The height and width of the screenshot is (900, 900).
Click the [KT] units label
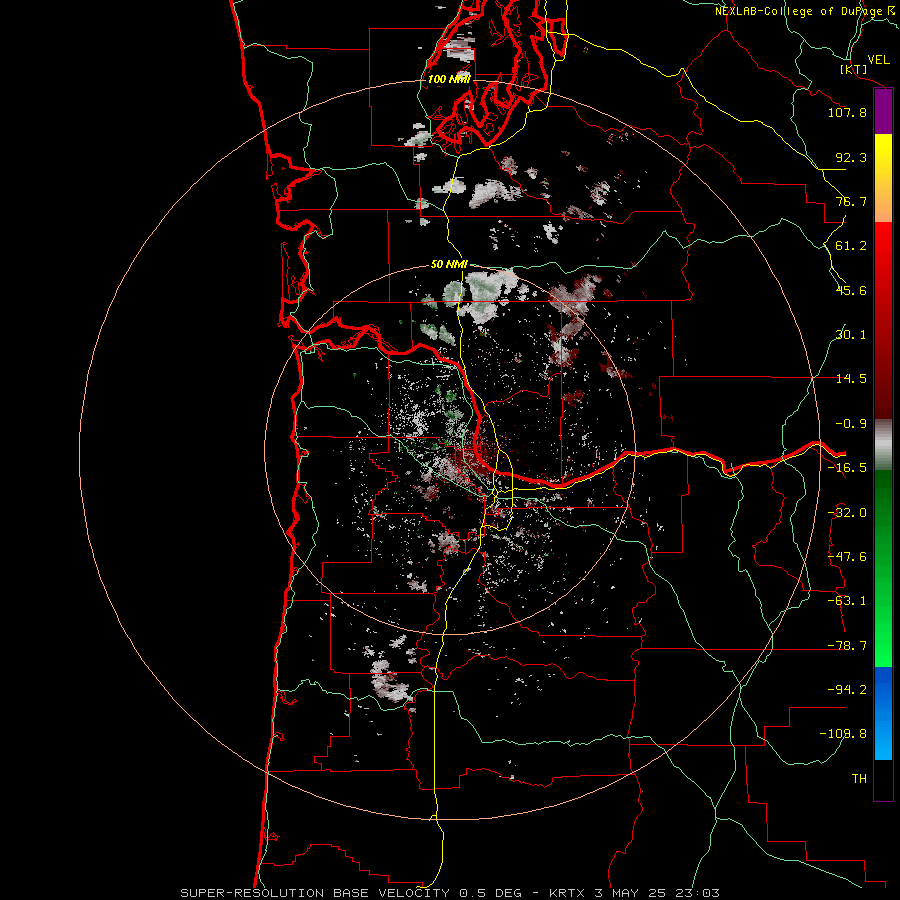point(854,69)
